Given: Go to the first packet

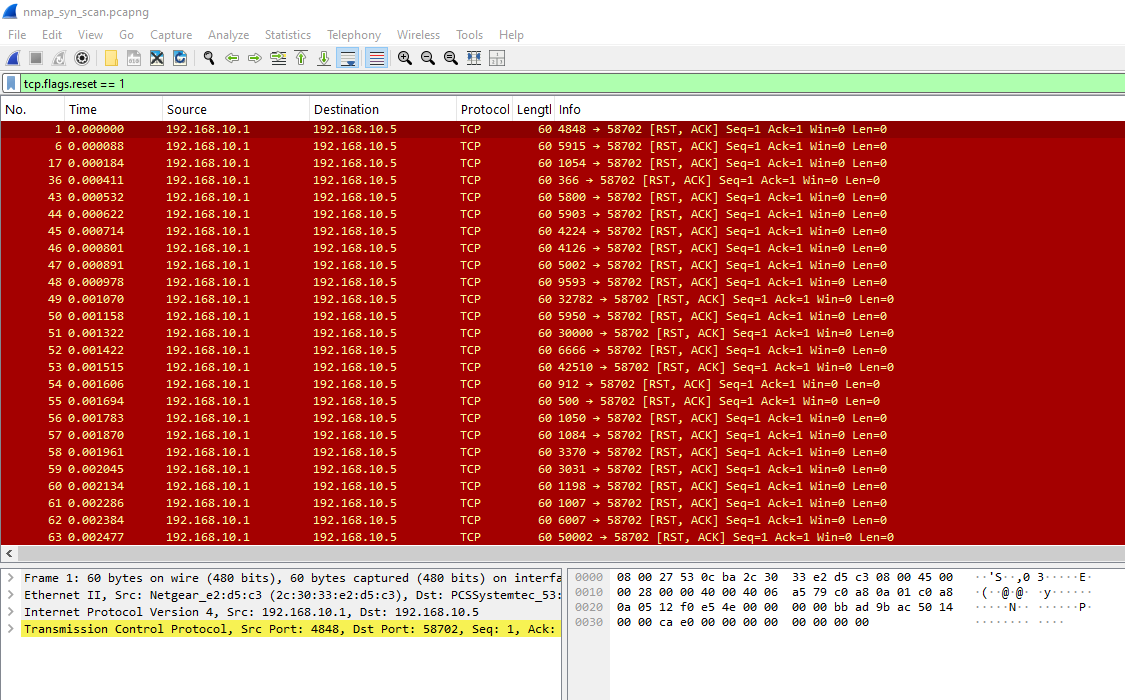Looking at the screenshot, I should [301, 57].
